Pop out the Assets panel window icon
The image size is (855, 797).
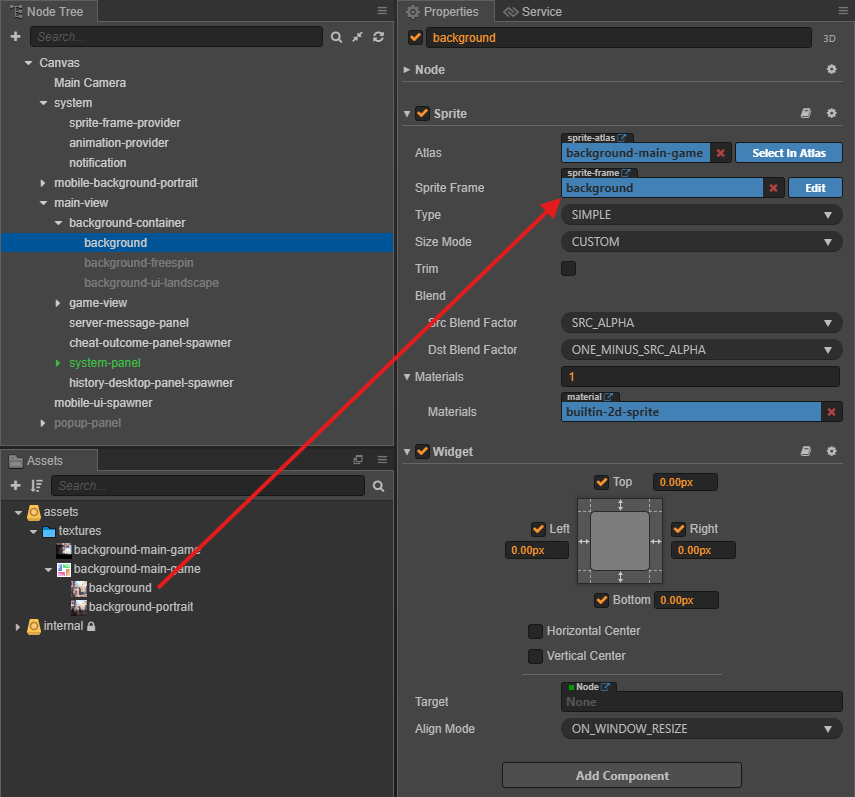pos(358,460)
